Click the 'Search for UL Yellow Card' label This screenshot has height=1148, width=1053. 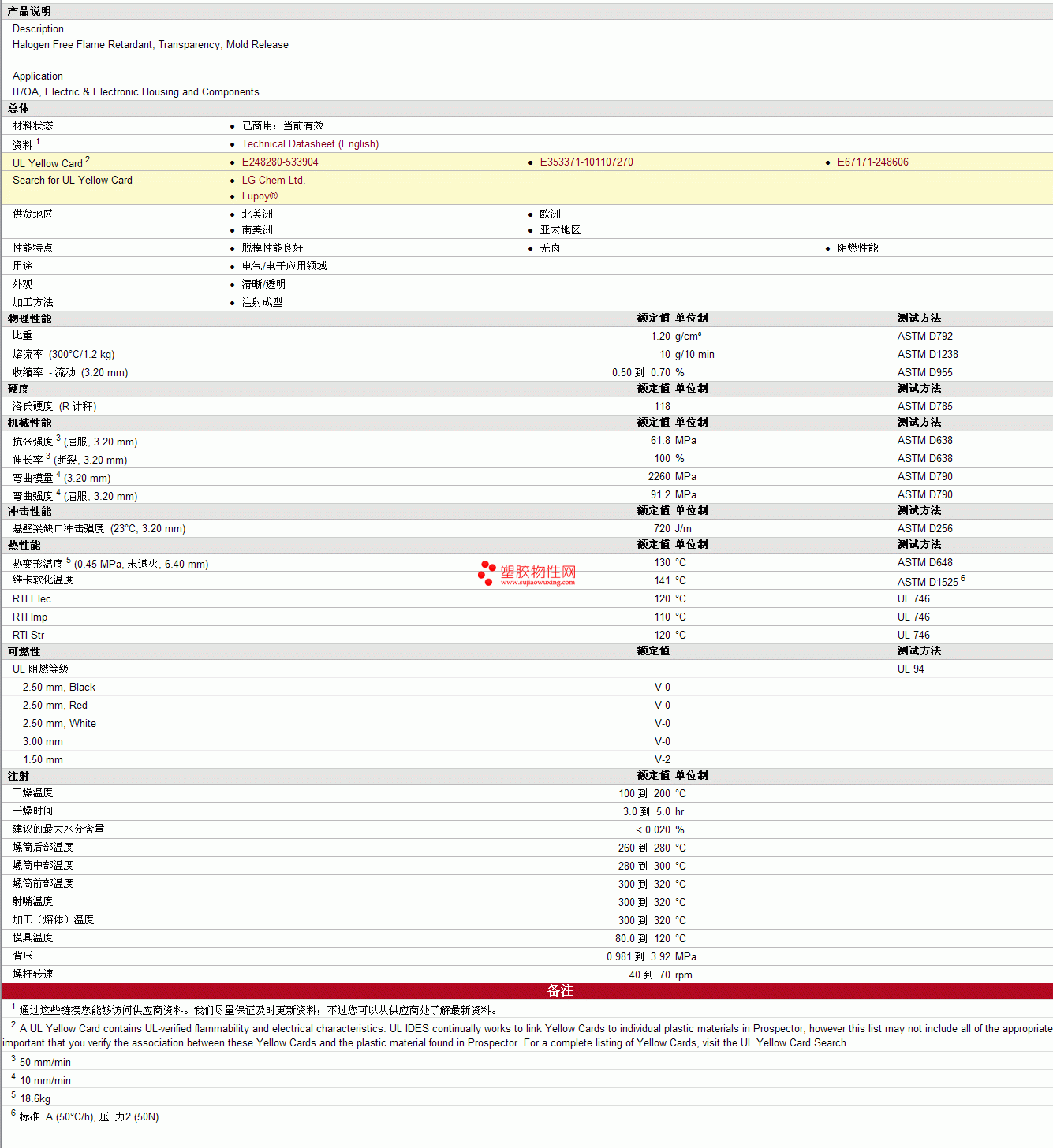click(73, 181)
